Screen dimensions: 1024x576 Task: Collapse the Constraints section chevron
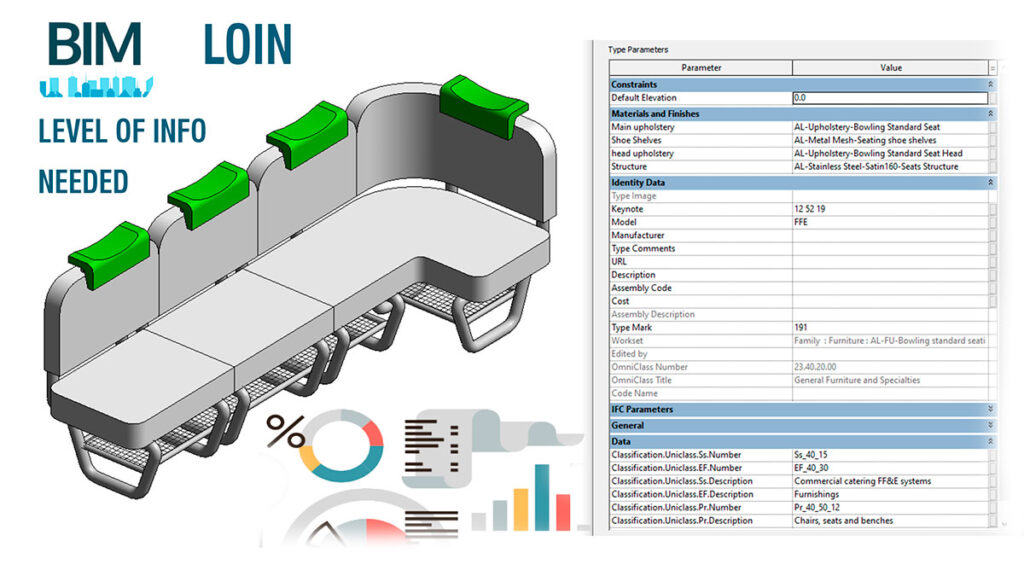(x=990, y=85)
